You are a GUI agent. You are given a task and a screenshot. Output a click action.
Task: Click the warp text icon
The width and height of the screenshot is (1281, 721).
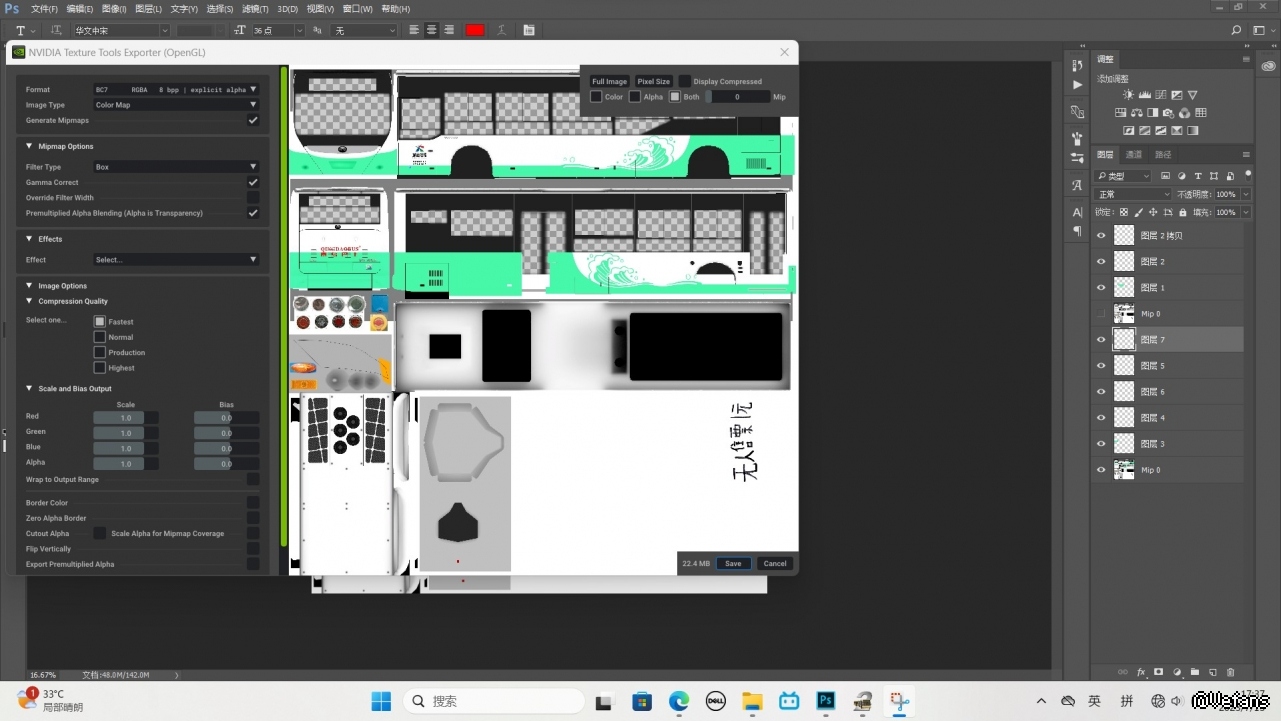click(x=502, y=30)
